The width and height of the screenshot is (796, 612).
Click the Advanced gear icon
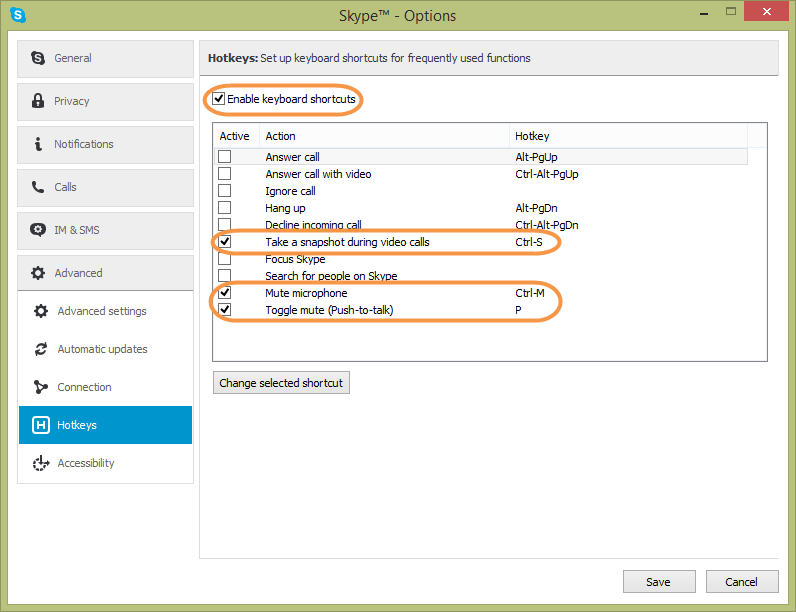point(38,273)
